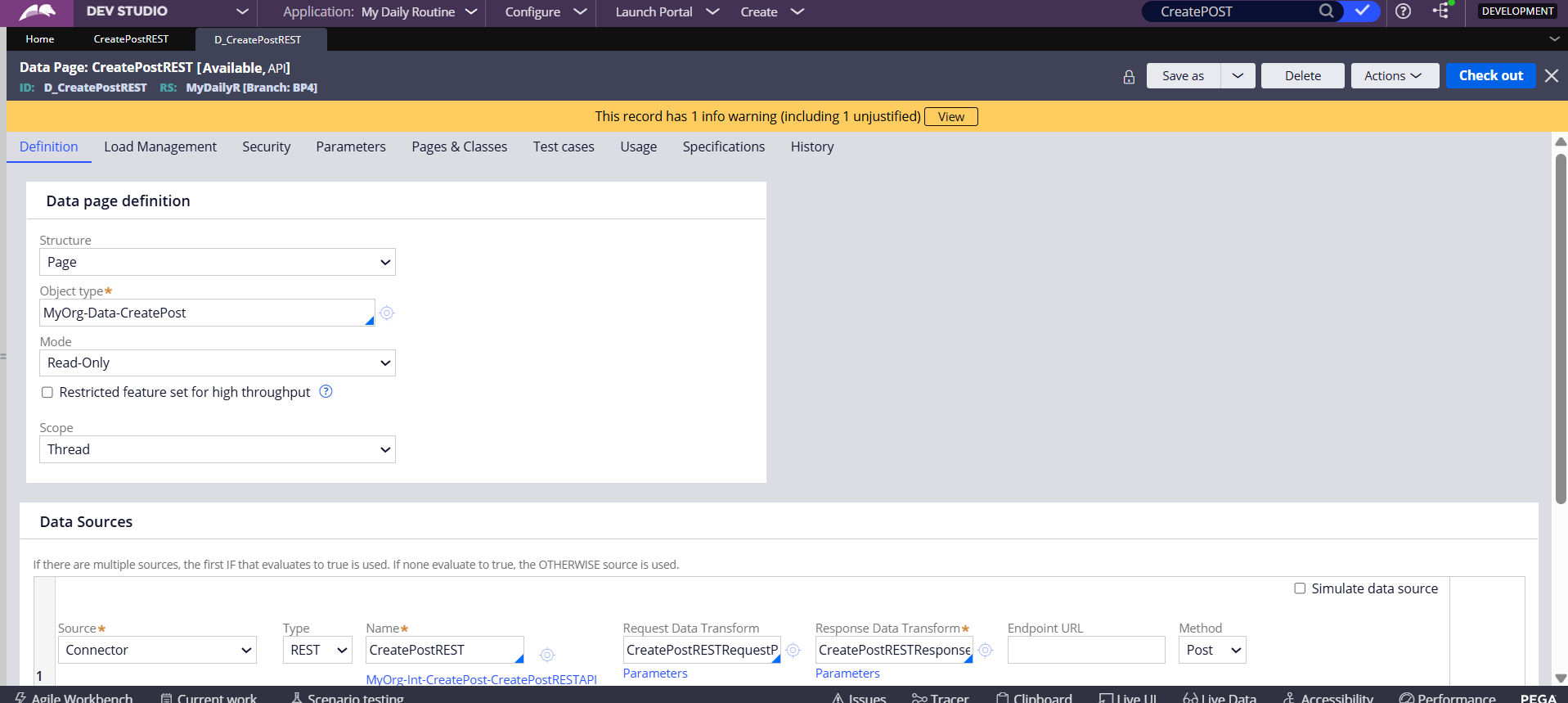Open Method dropdown showing Post
The width and height of the screenshot is (1568, 703).
[1212, 650]
